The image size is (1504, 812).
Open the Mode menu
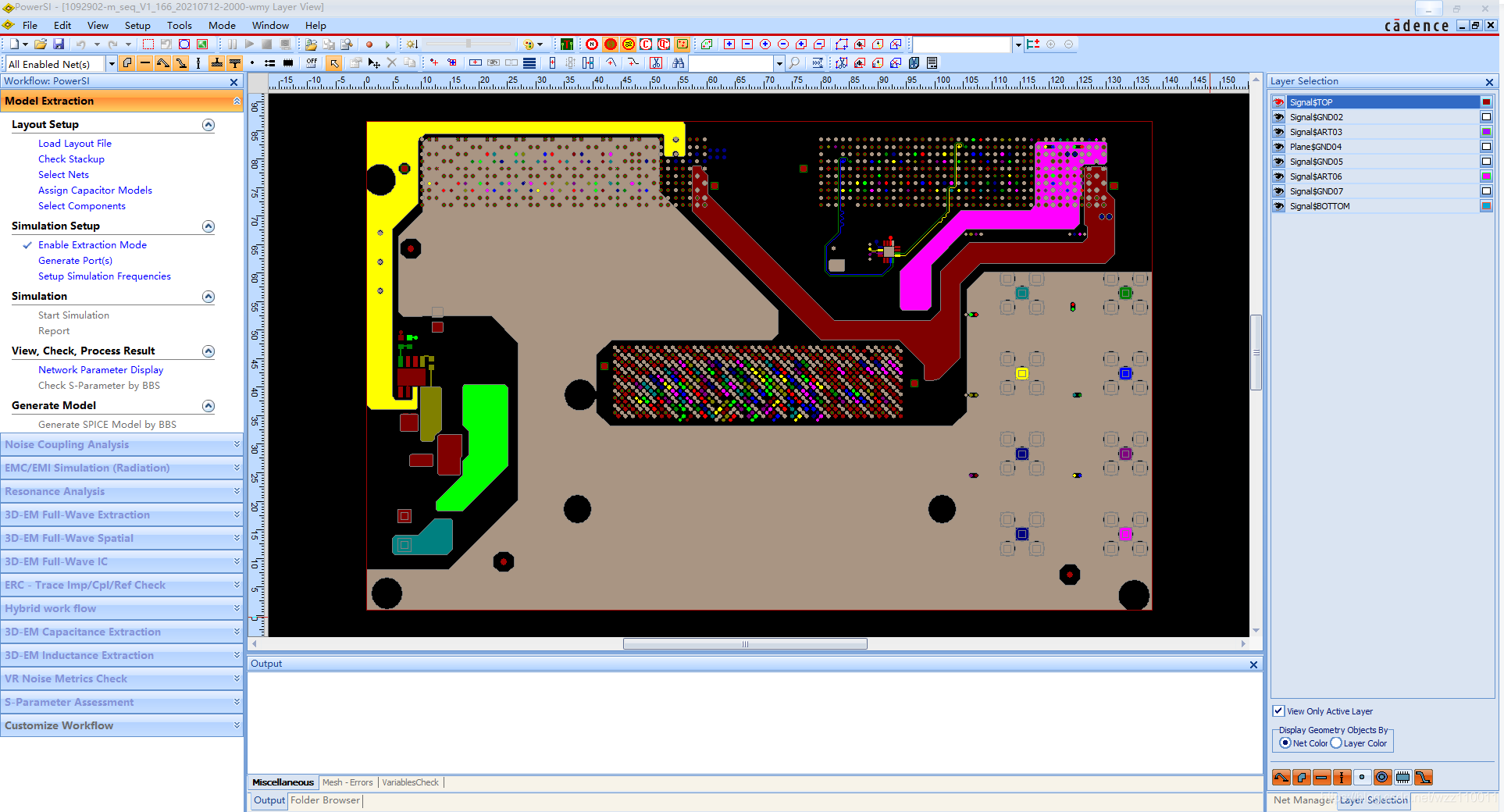(222, 25)
